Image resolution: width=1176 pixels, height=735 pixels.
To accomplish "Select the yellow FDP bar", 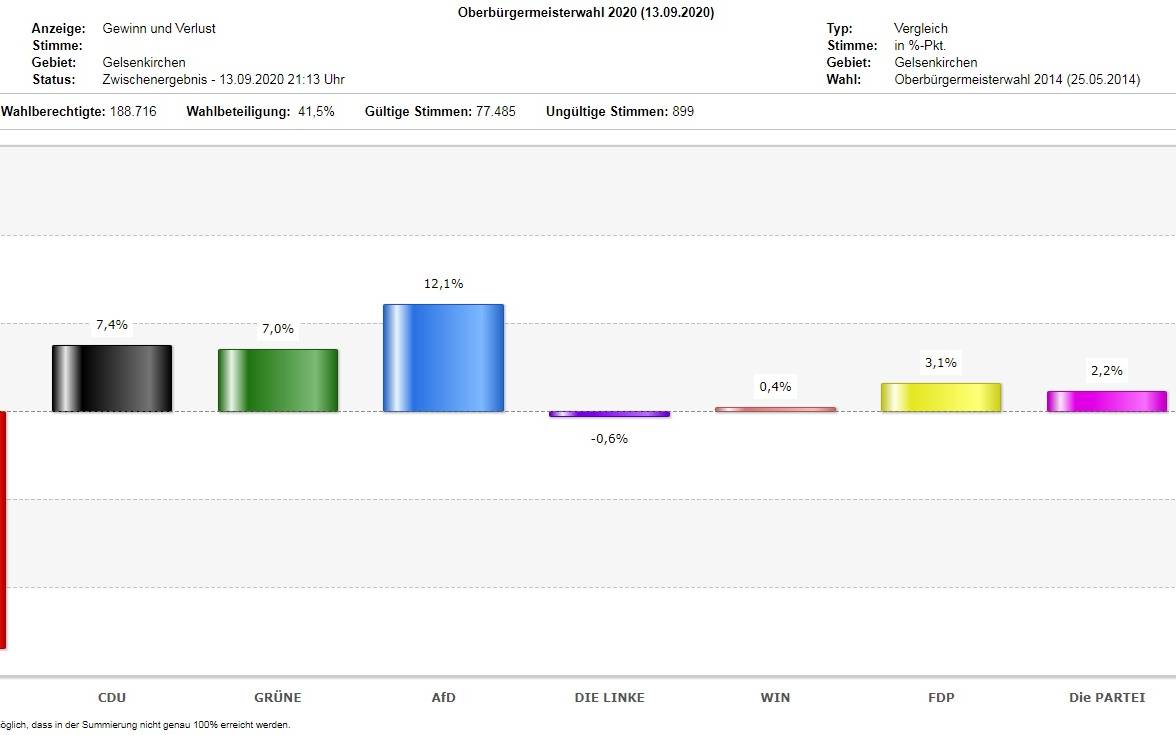I will [x=940, y=397].
